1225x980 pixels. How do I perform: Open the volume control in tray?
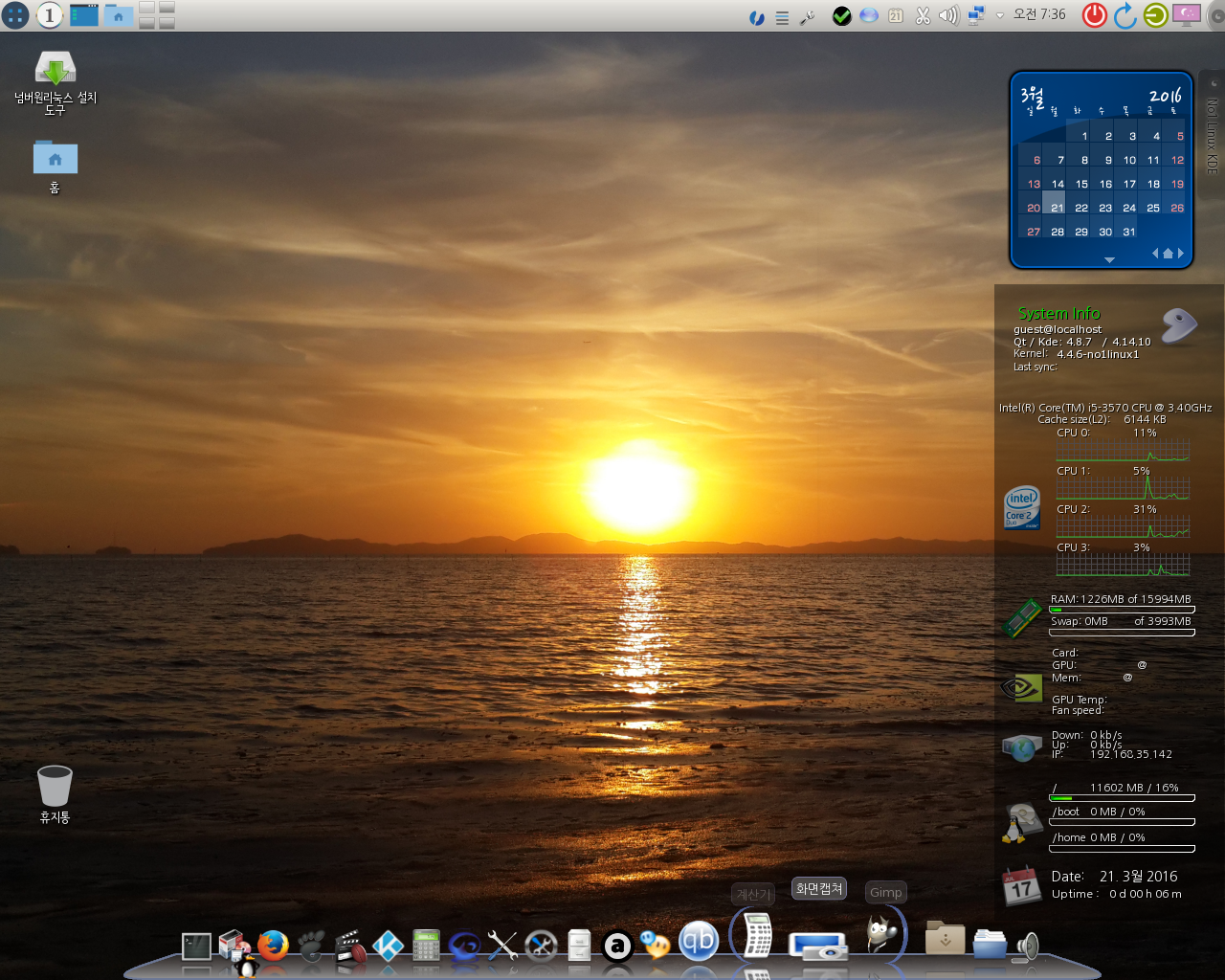pos(948,15)
